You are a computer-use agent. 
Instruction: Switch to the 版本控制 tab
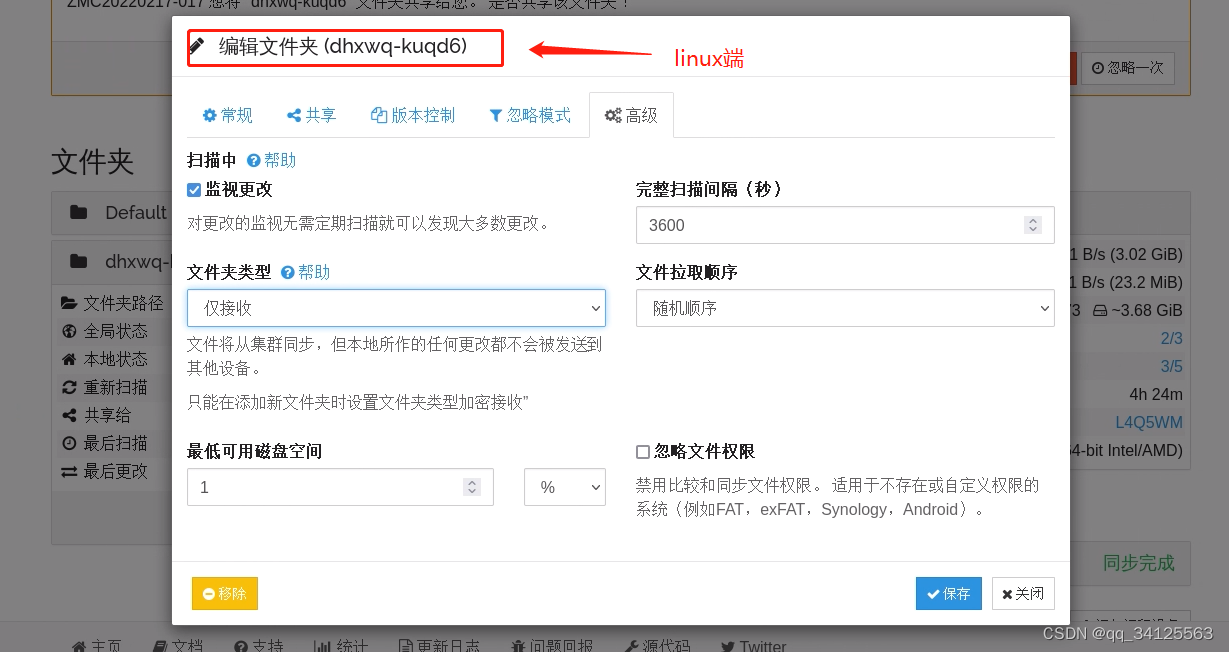tap(413, 114)
